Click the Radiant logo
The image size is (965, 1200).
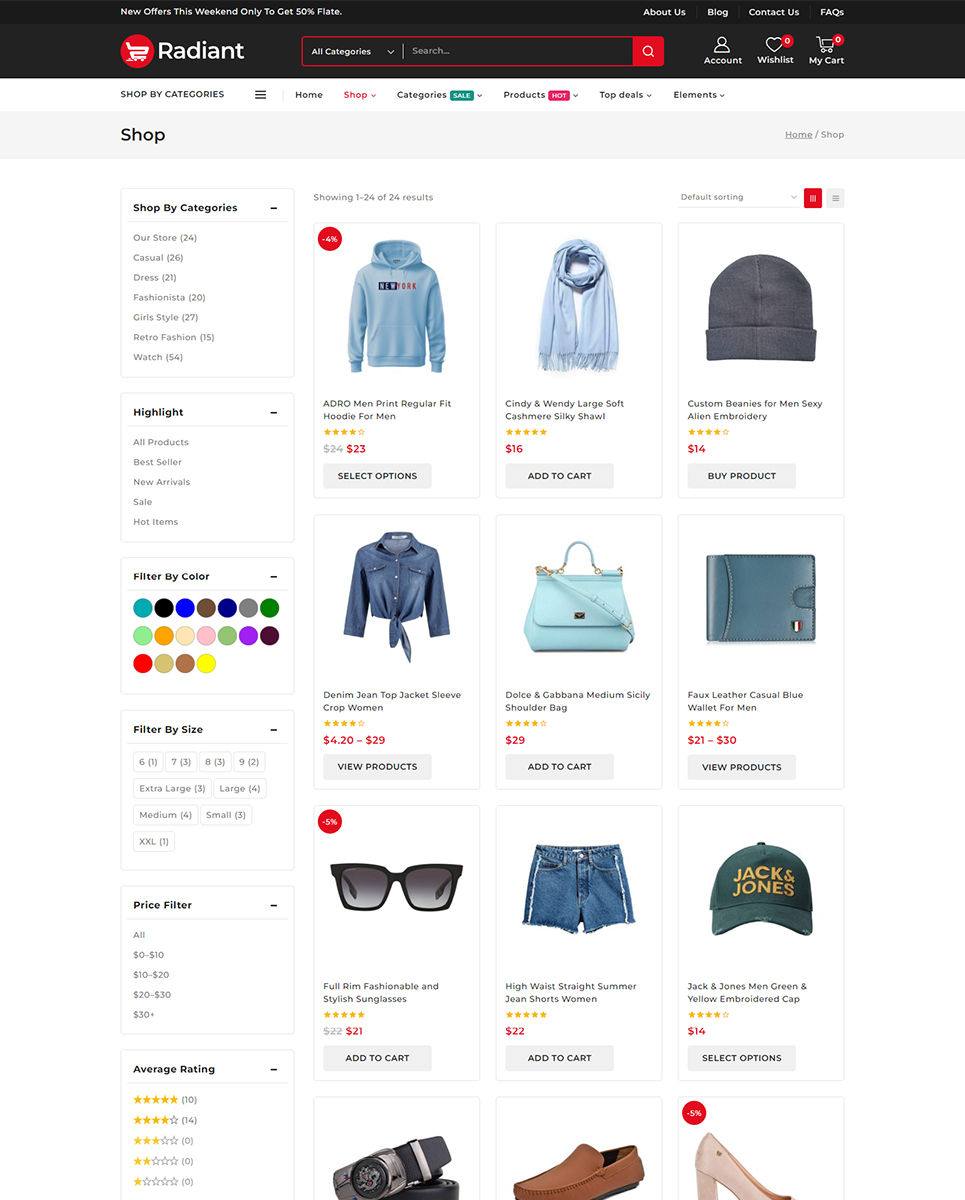183,51
